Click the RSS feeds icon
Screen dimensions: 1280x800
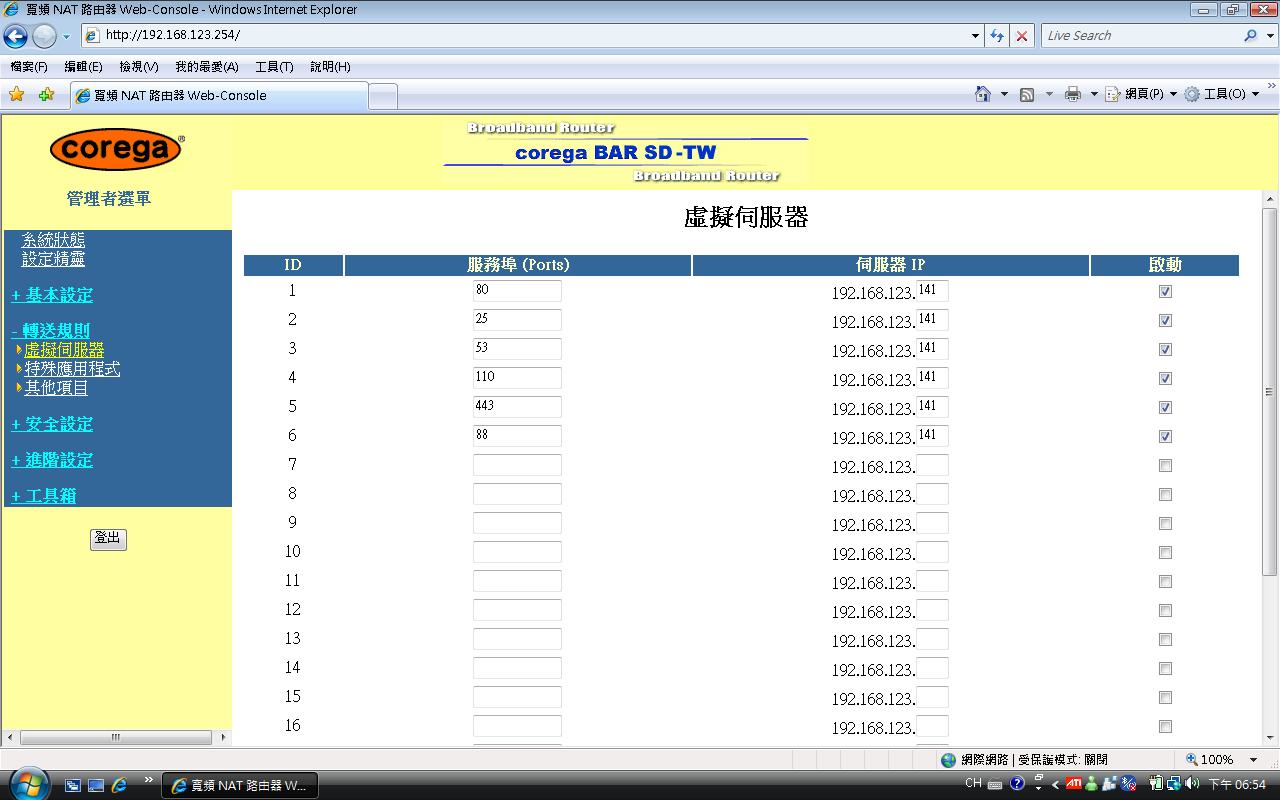(x=1027, y=94)
